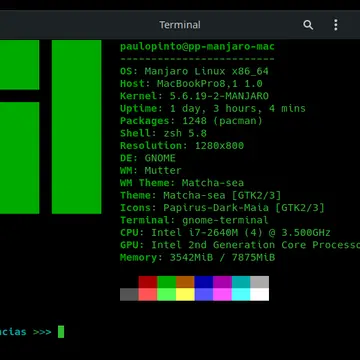Click the Terminal window title

pos(180,25)
